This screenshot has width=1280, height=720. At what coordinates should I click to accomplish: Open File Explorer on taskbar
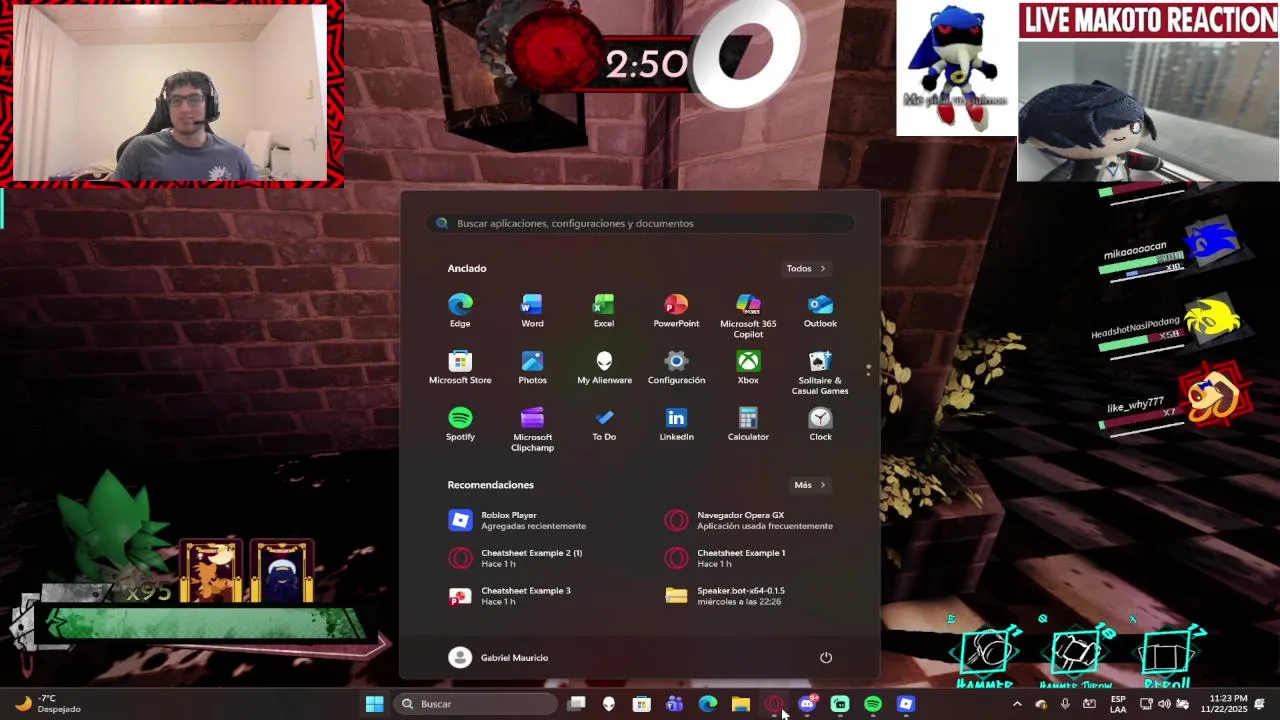741,704
